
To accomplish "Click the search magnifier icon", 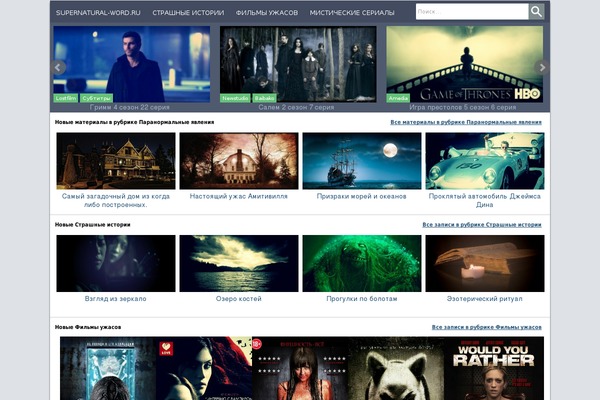I will pos(536,12).
